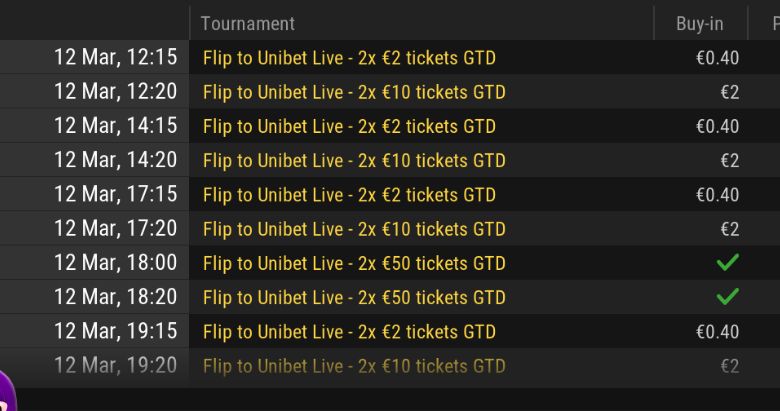The width and height of the screenshot is (780, 411).
Task: Open the 14:15 Flip €2 tickets tournament
Action: (349, 126)
